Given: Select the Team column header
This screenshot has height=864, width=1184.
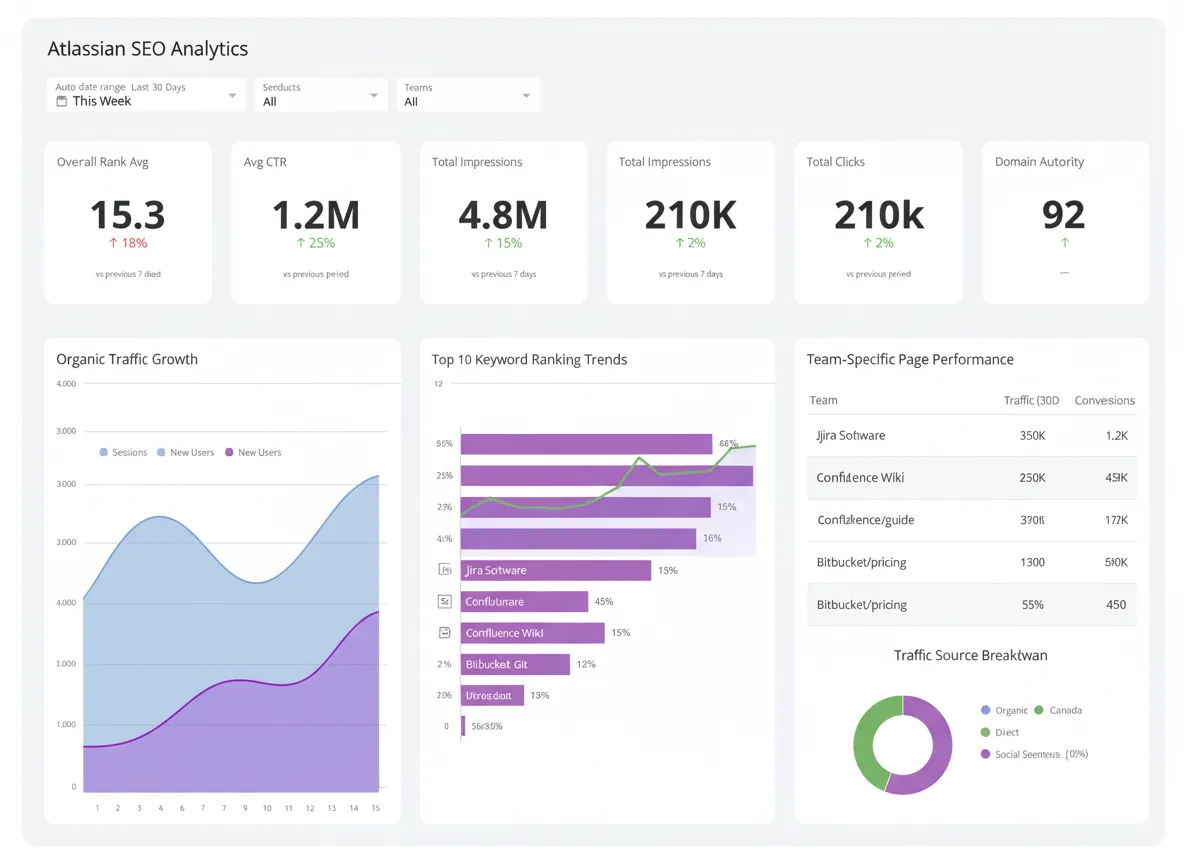Looking at the screenshot, I should 823,400.
